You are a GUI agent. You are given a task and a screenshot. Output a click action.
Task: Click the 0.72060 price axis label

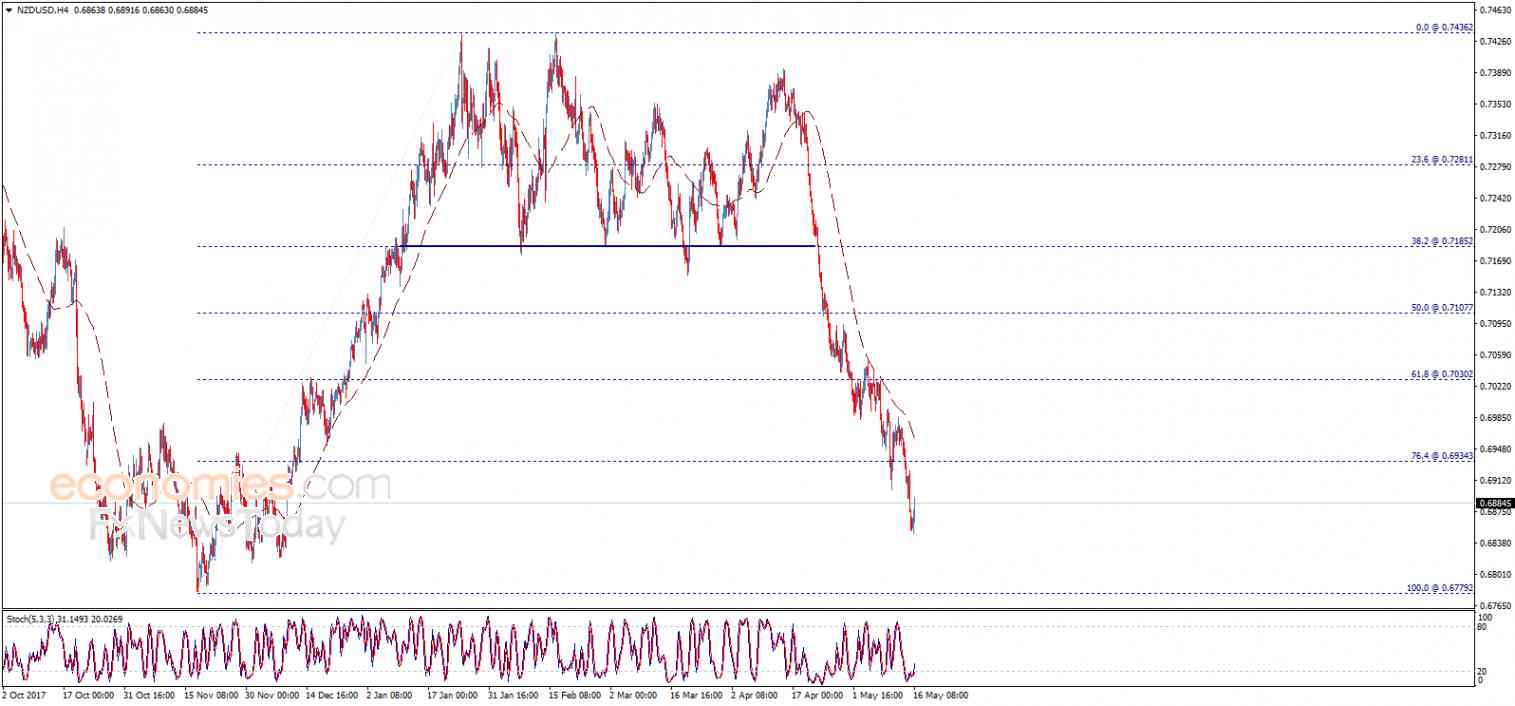pyautogui.click(x=1494, y=229)
